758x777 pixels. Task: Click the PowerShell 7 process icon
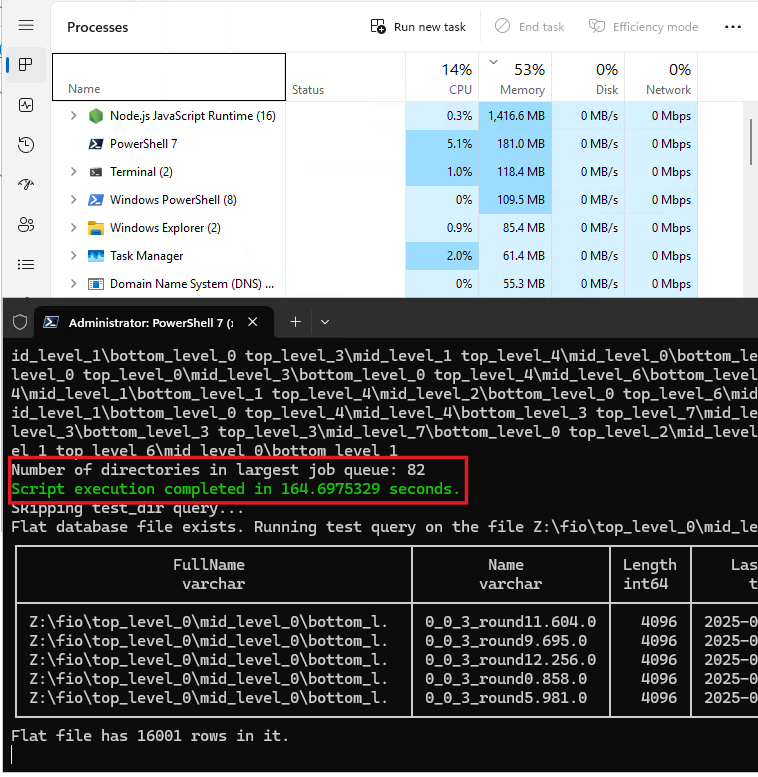[96, 144]
